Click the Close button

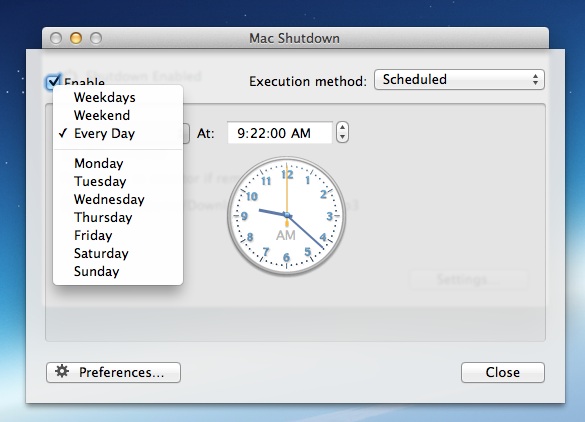coord(503,372)
